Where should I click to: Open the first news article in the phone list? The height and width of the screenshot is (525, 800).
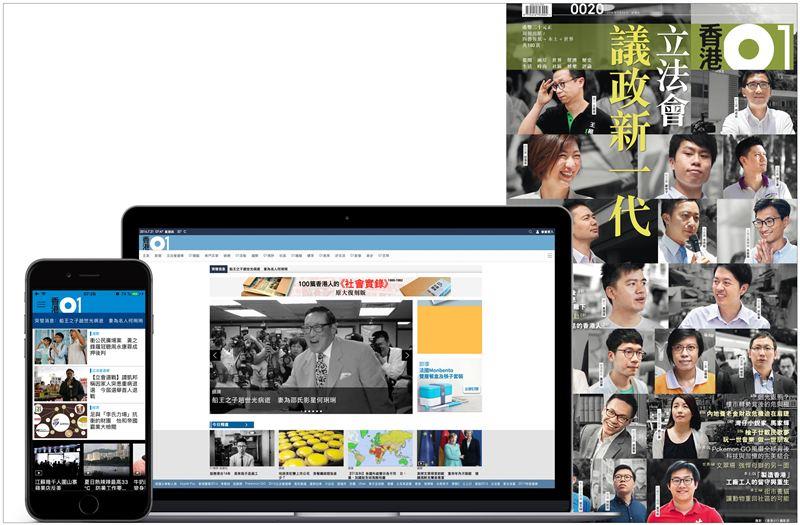pos(88,346)
